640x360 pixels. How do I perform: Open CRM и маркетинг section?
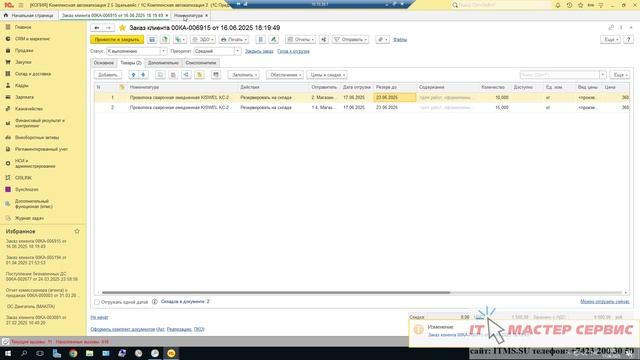(32, 39)
